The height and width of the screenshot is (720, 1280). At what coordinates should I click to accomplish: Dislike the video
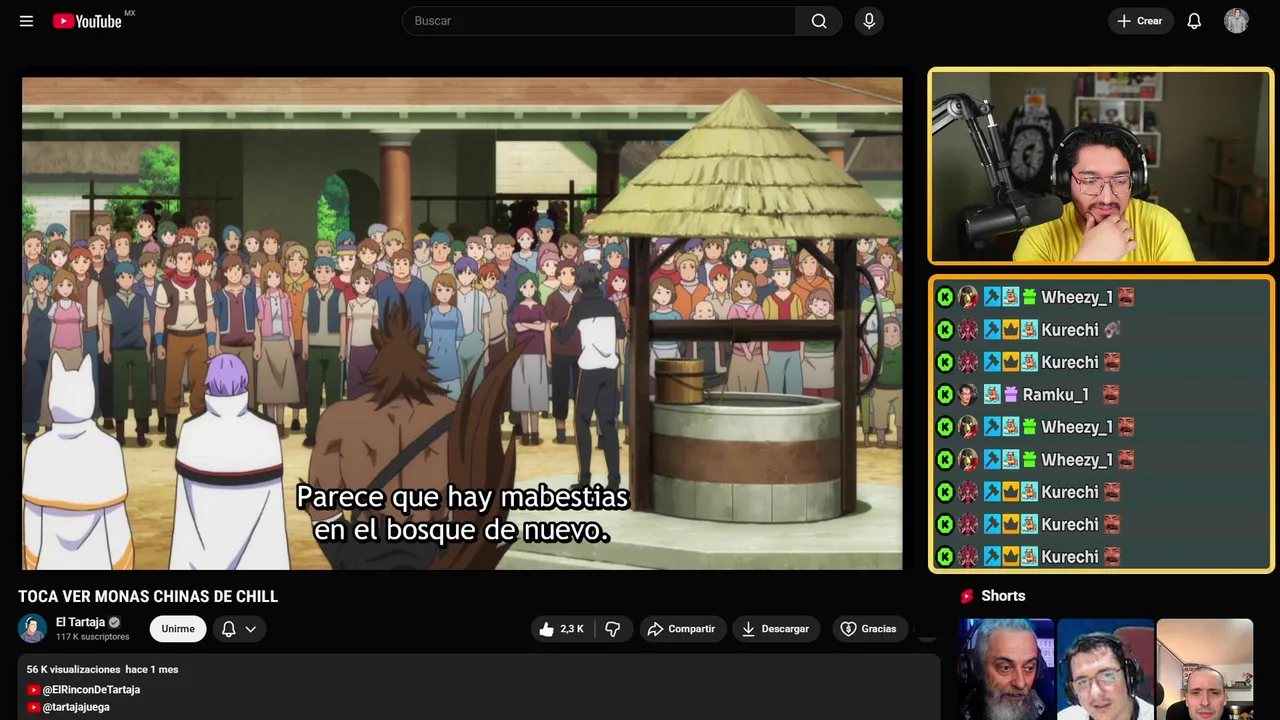tap(613, 629)
